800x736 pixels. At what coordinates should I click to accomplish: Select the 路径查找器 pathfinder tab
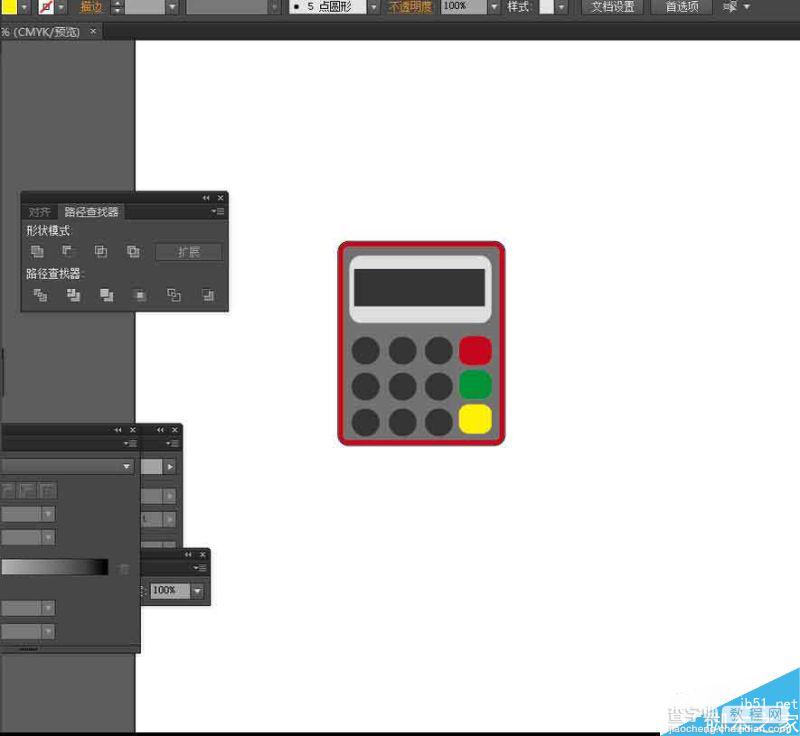point(91,212)
